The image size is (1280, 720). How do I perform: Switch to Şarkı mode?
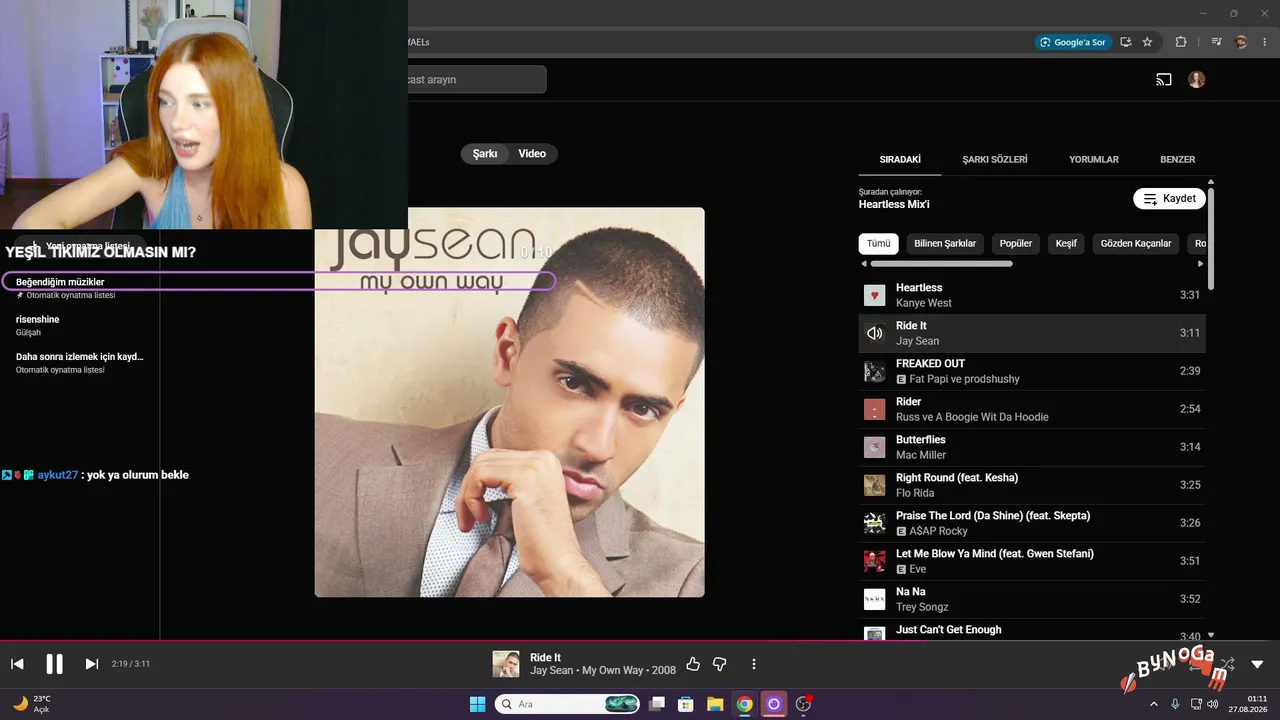485,154
